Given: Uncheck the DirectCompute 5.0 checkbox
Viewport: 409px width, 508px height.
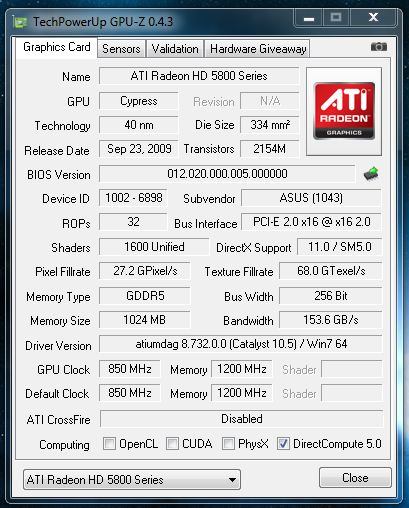Looking at the screenshot, I should (283, 444).
